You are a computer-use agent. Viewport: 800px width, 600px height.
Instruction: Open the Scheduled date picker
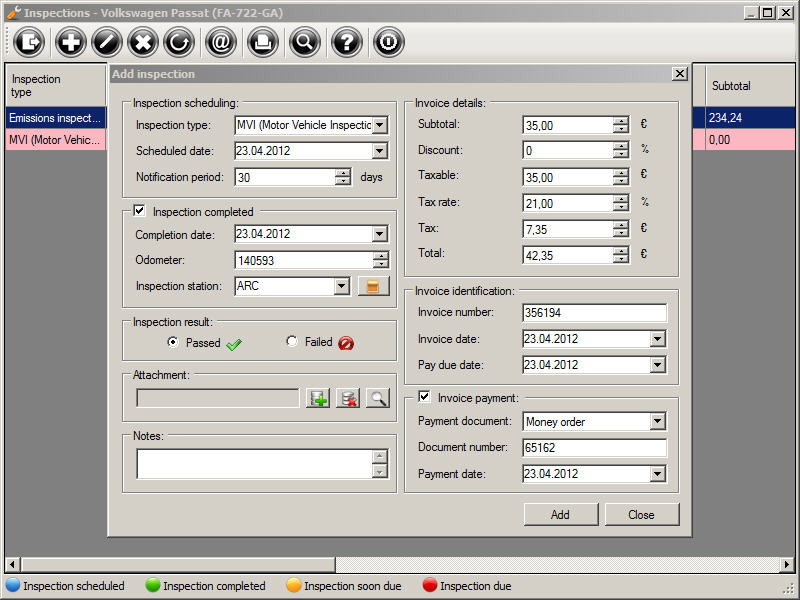click(x=379, y=151)
